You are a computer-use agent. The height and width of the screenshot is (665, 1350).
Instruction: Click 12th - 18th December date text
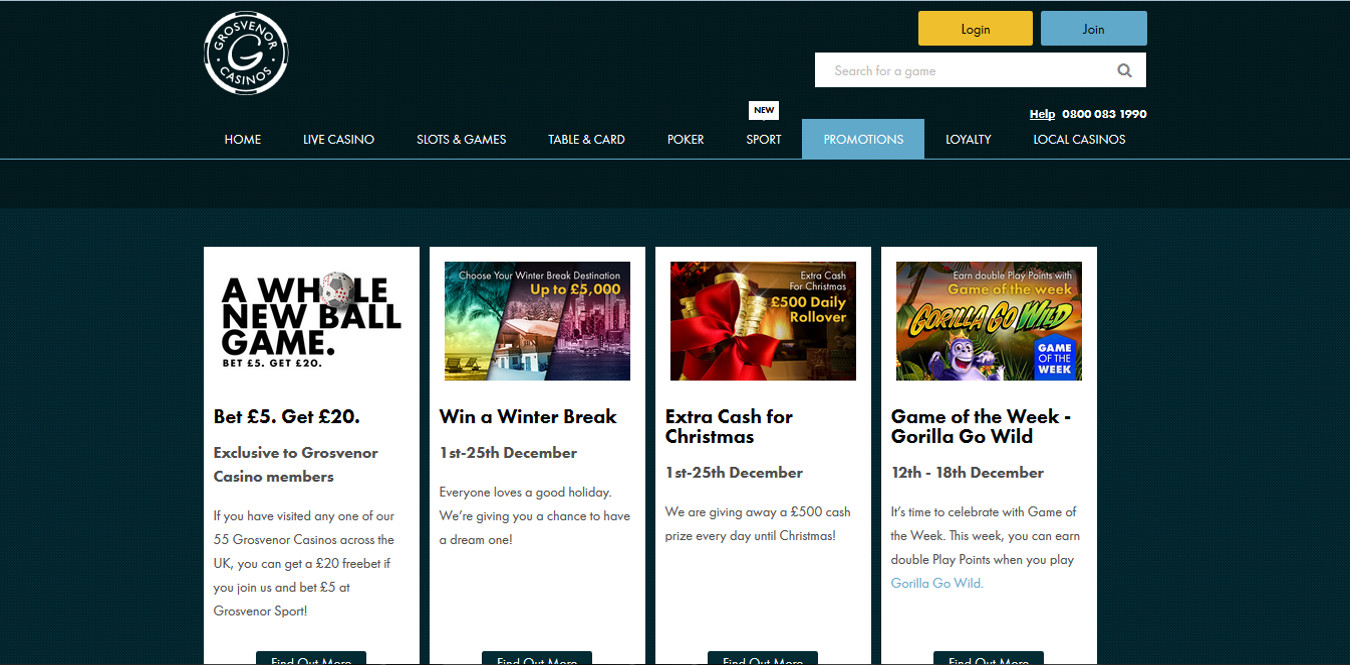tap(967, 472)
